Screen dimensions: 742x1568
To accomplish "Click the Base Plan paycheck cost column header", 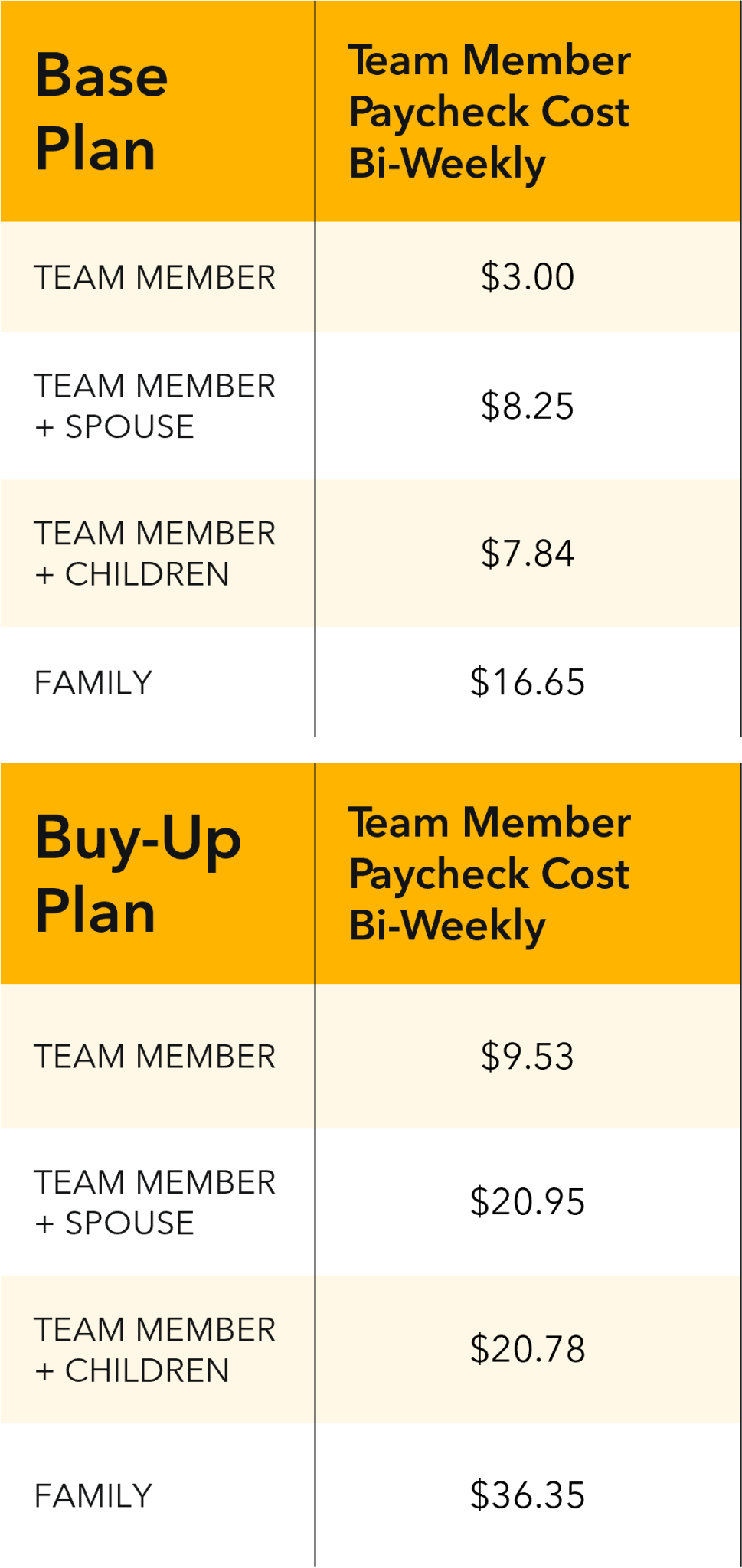I will pos(489,112).
